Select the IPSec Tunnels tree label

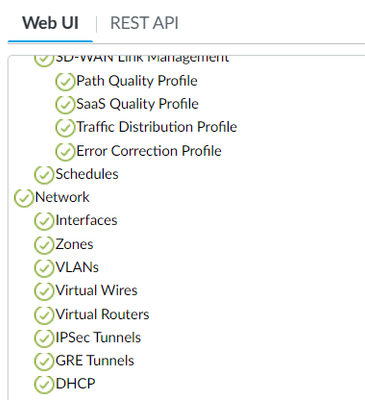[98, 337]
